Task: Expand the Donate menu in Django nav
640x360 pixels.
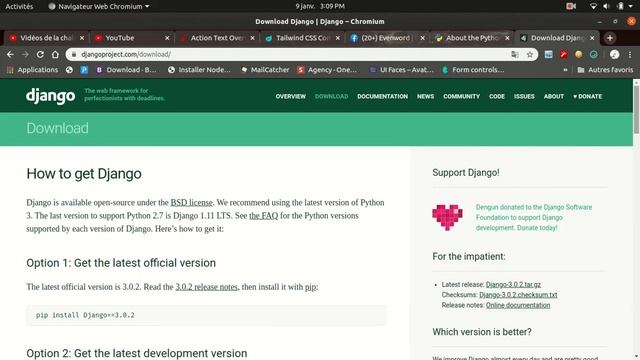Action: [587, 96]
